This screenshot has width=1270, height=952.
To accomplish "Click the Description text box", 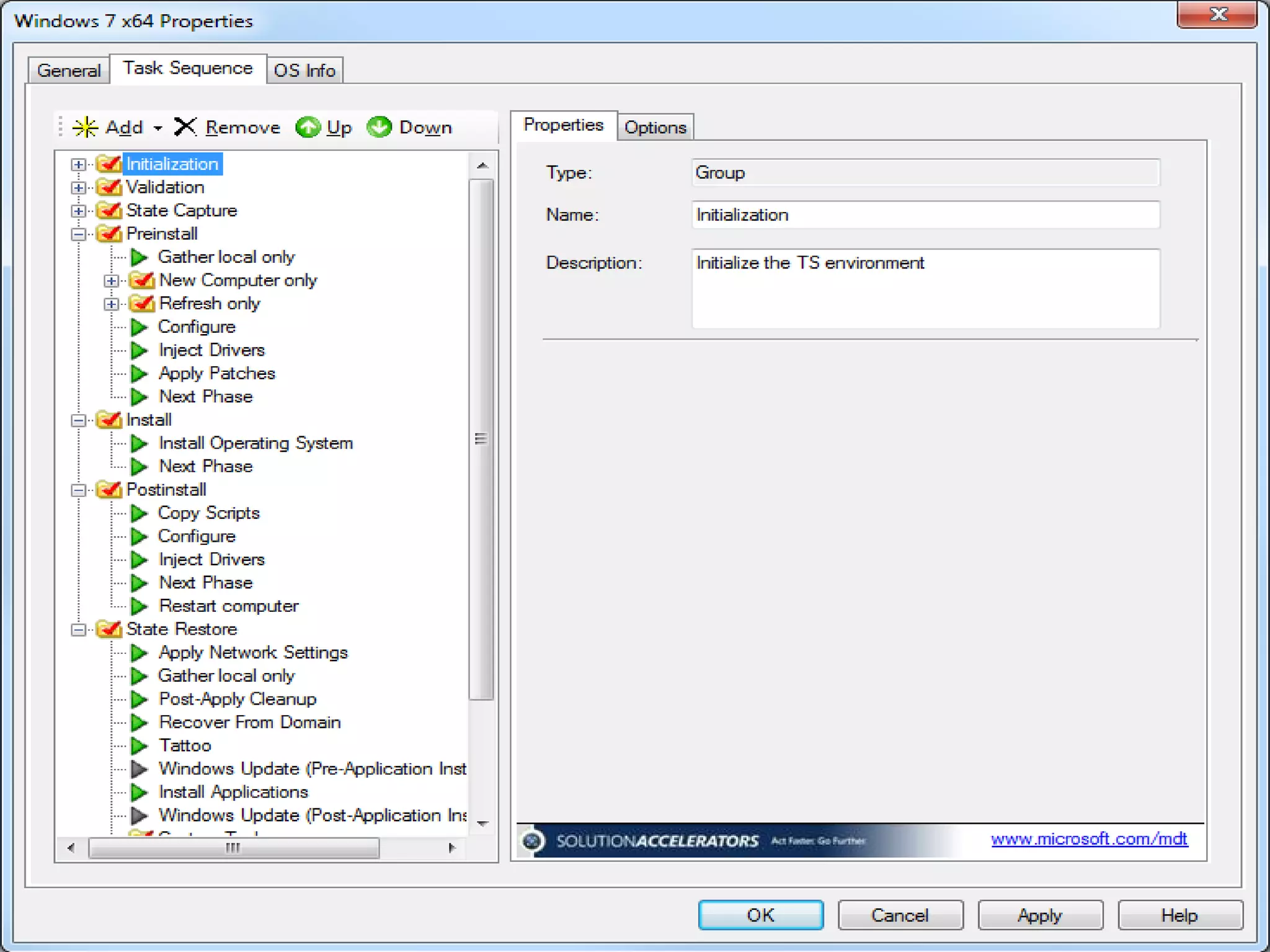I will [926, 289].
